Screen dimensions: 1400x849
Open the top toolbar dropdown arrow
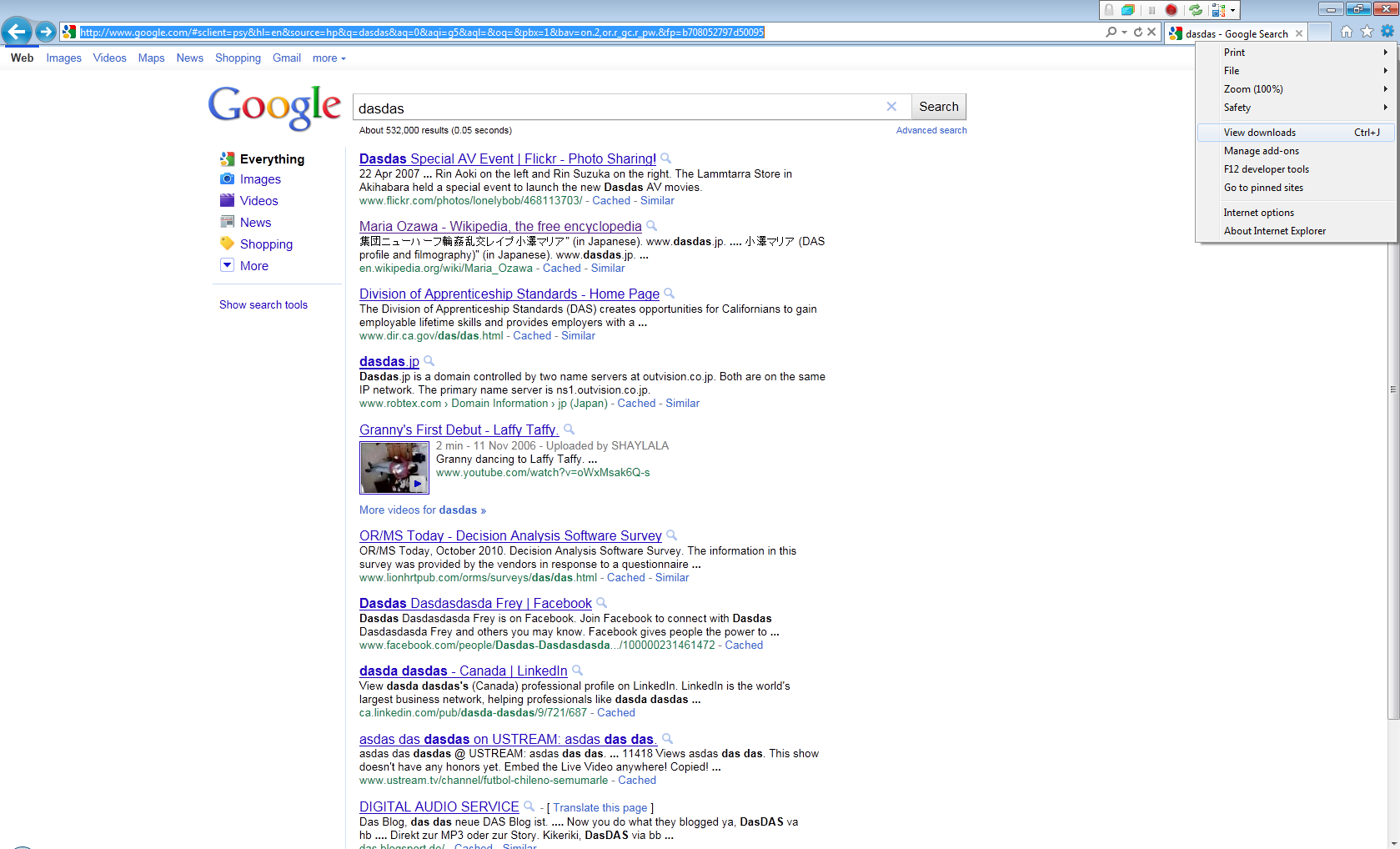pos(1232,11)
